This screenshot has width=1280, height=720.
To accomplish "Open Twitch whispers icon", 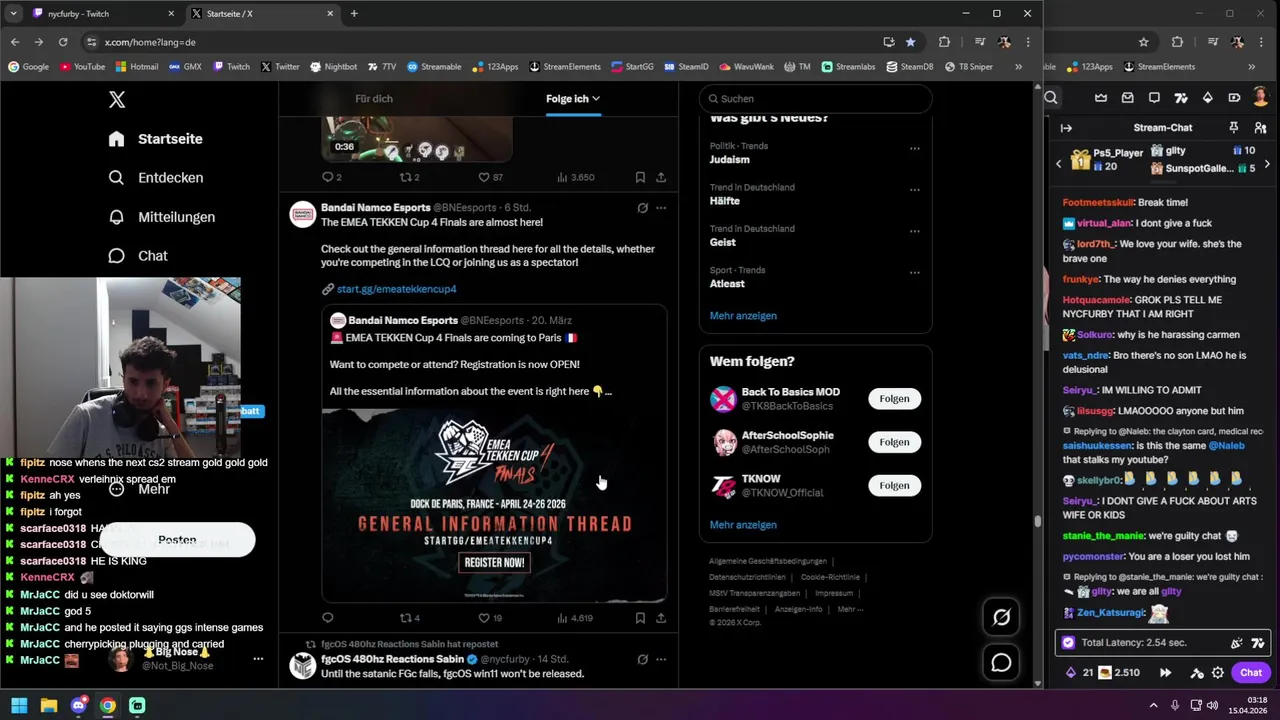I will click(x=1154, y=98).
